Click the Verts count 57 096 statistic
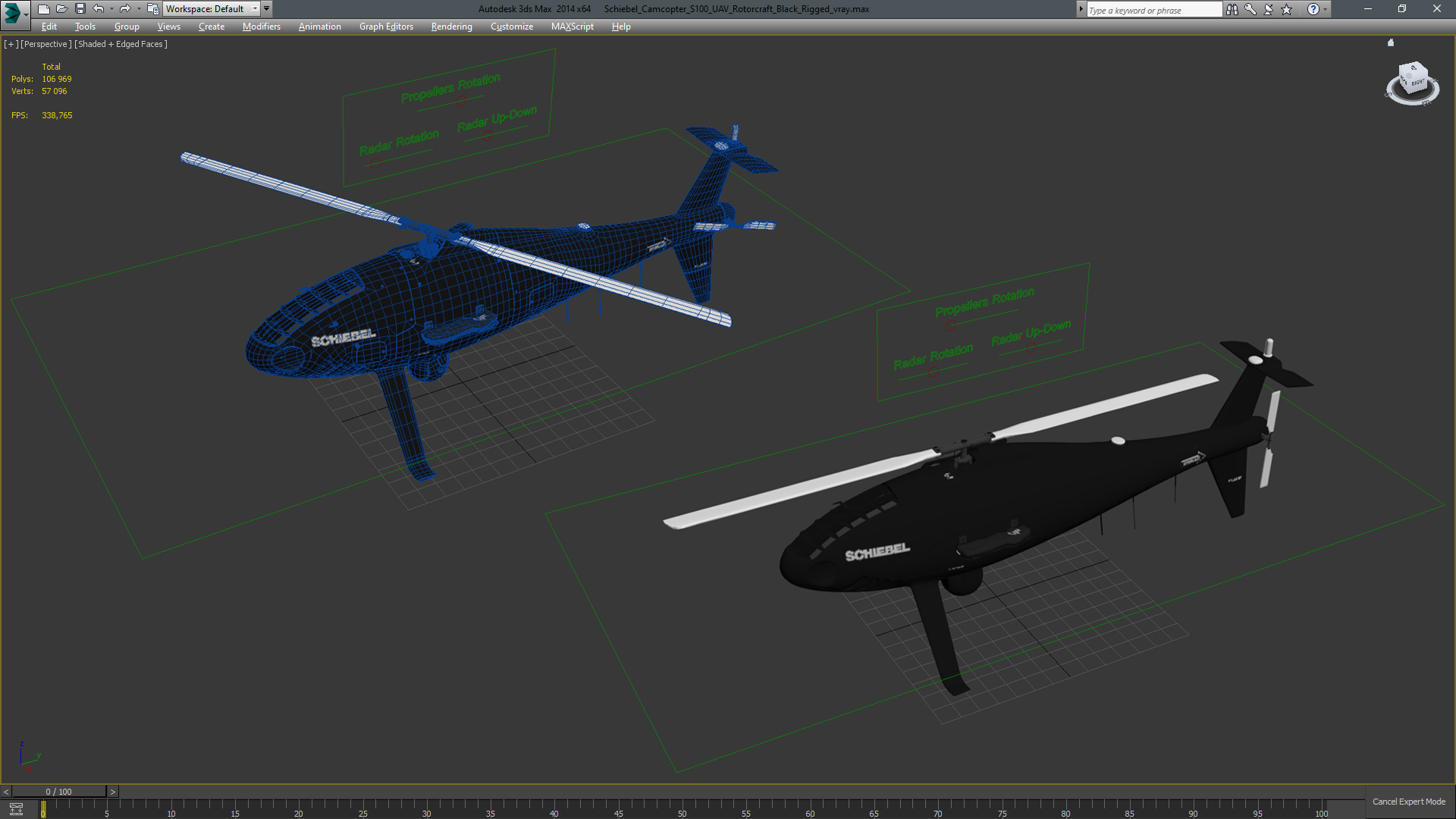This screenshot has height=819, width=1456. pos(54,91)
